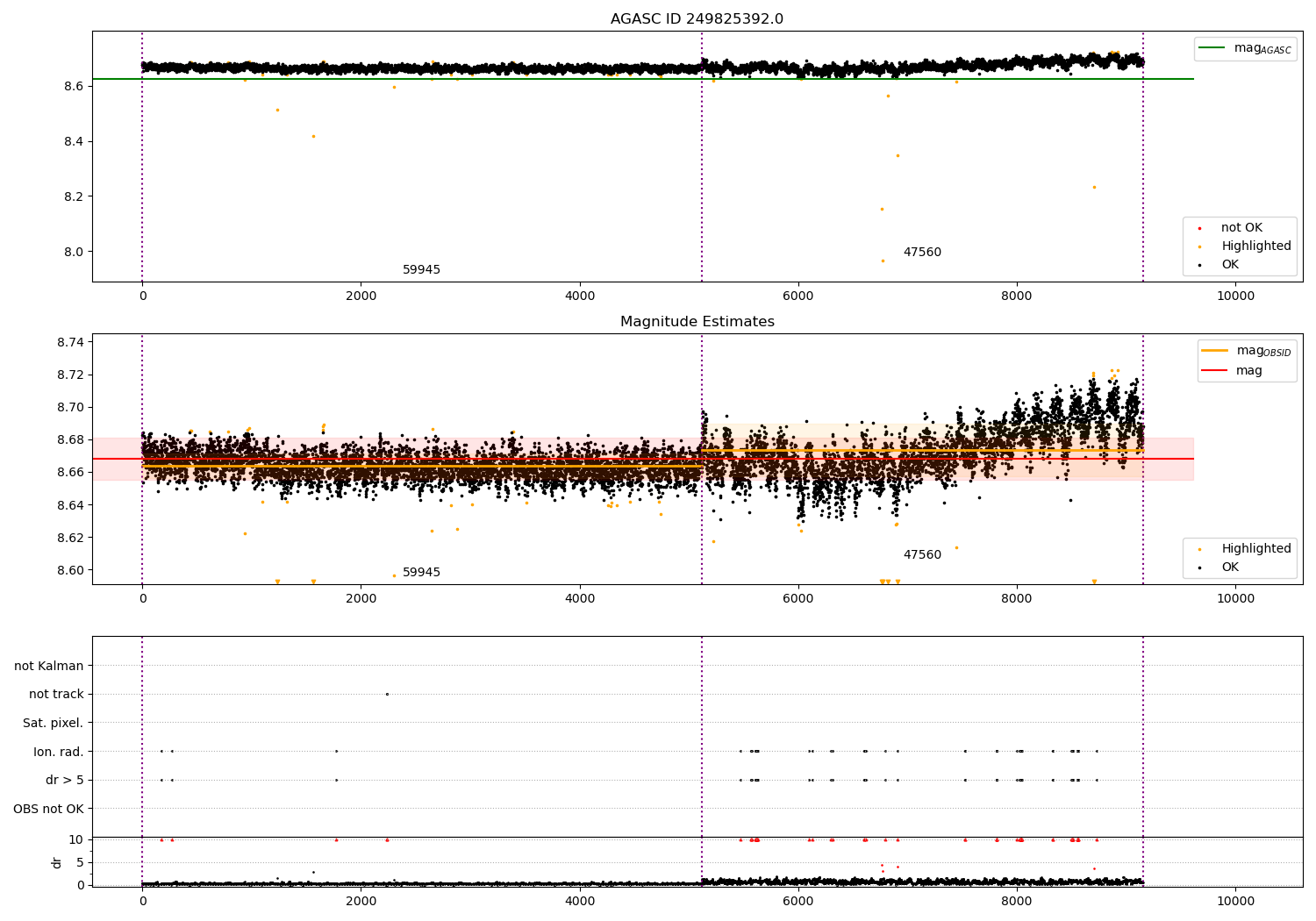Click the 8.70 y-axis tick label
The image size is (1316, 921).
pos(70,407)
